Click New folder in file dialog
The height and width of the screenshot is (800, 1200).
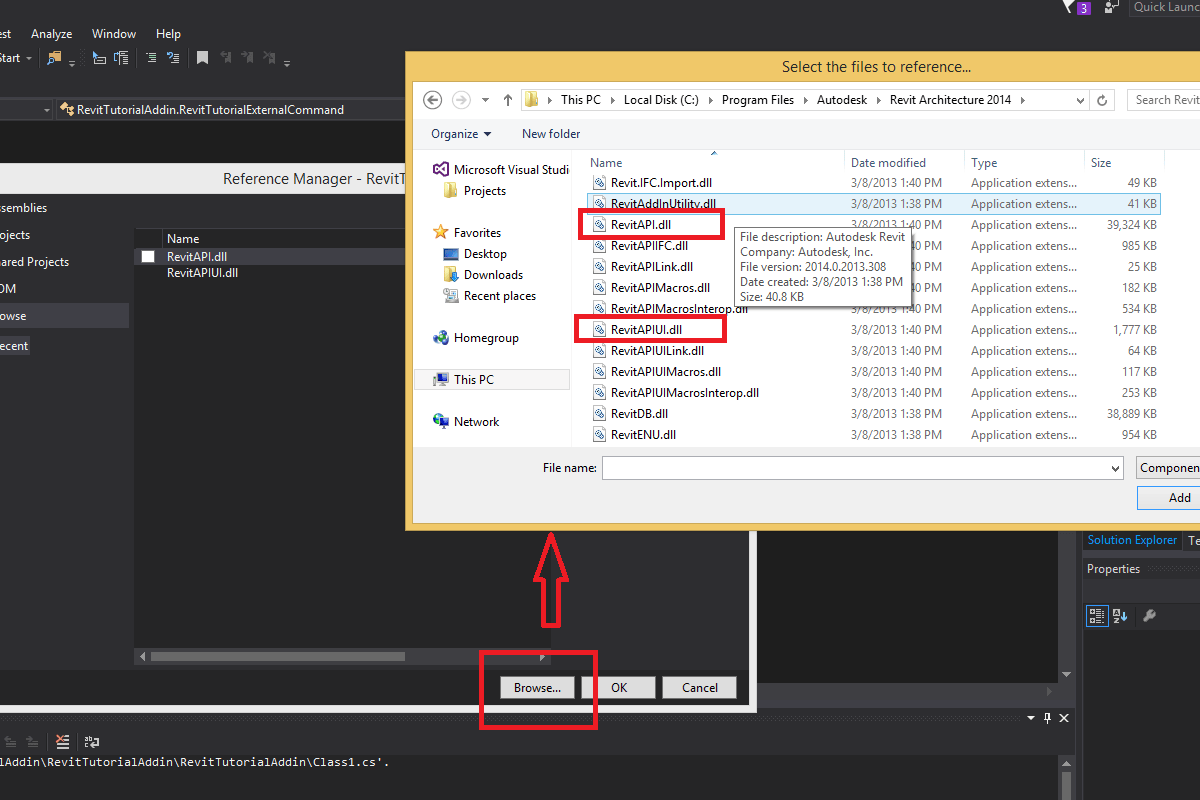pos(551,134)
